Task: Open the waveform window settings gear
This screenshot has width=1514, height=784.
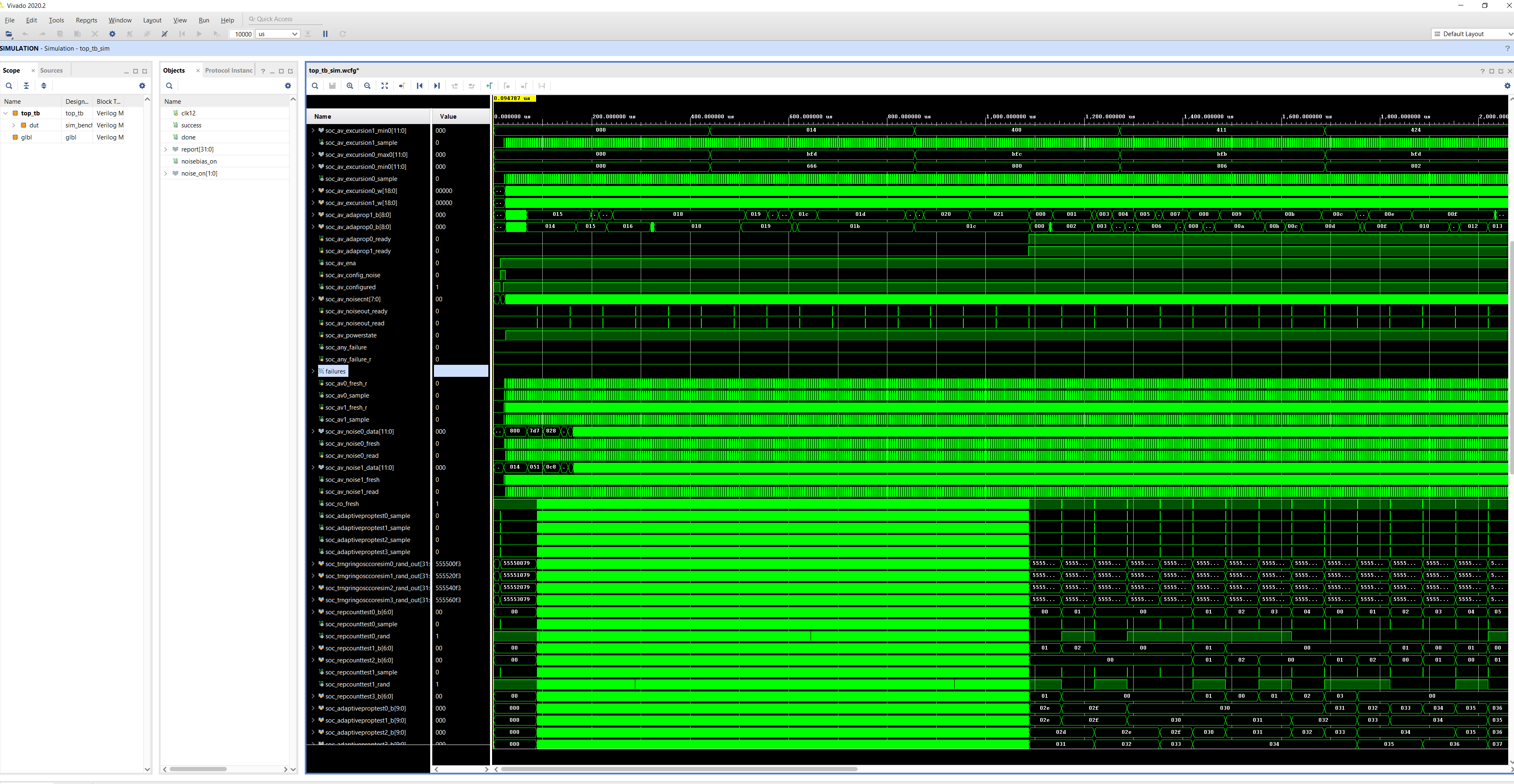Action: 1507,86
